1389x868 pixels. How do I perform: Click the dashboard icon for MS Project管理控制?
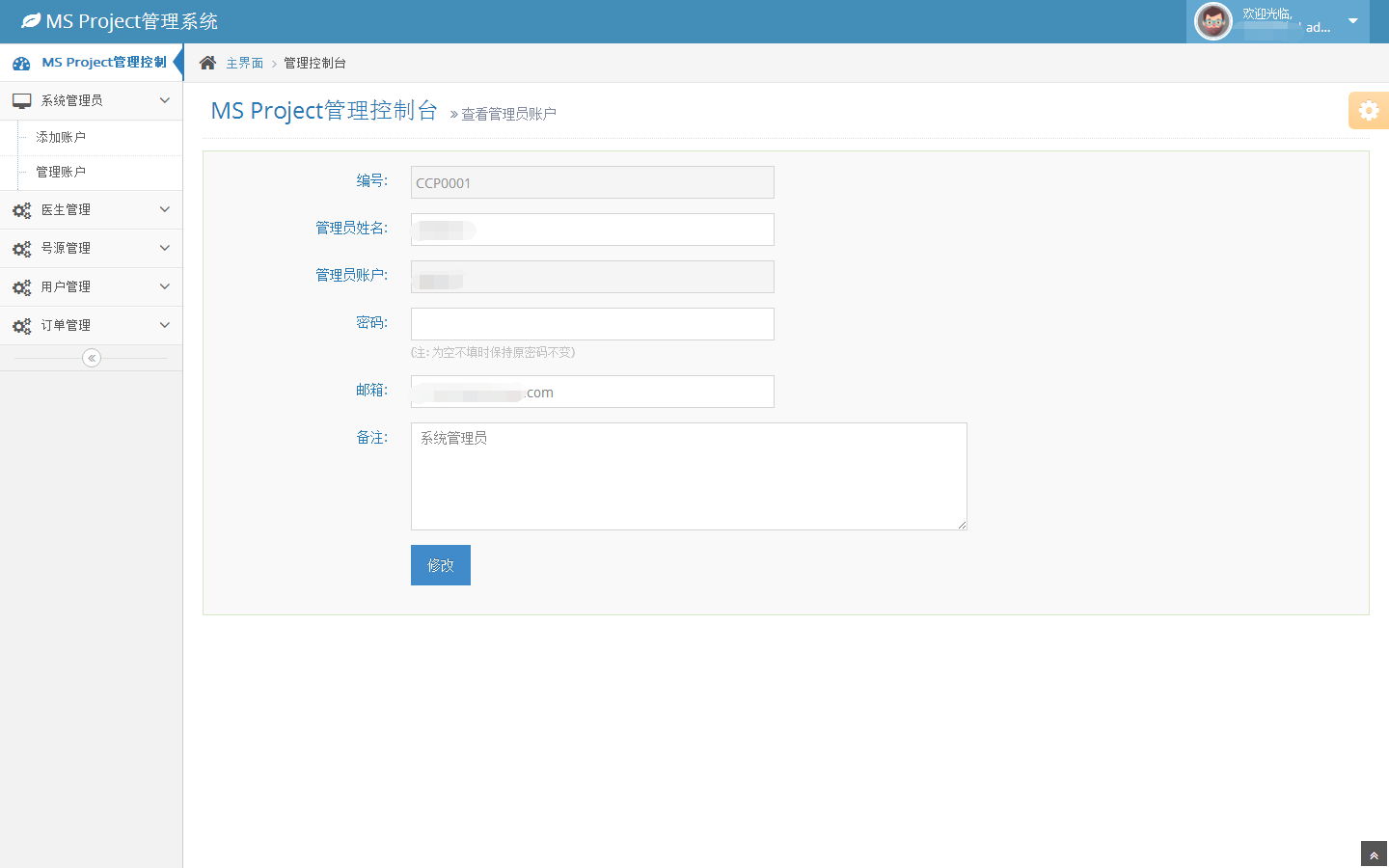click(21, 63)
